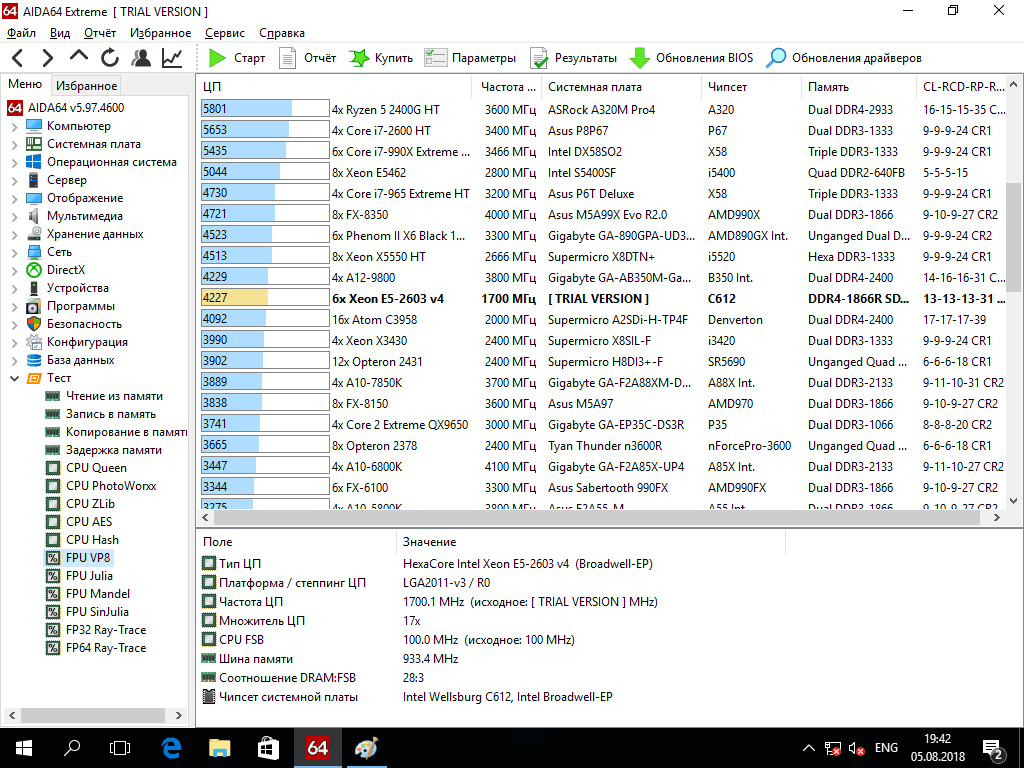Open the user report icon
The width and height of the screenshot is (1024, 768).
[x=140, y=58]
